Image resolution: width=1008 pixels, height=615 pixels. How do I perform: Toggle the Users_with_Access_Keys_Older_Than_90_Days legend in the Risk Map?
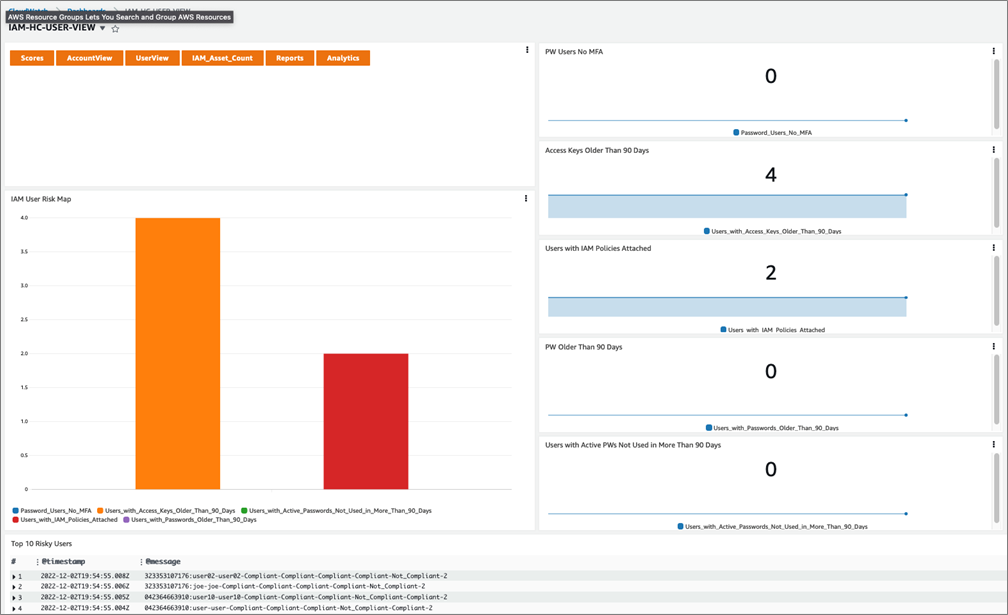(166, 511)
